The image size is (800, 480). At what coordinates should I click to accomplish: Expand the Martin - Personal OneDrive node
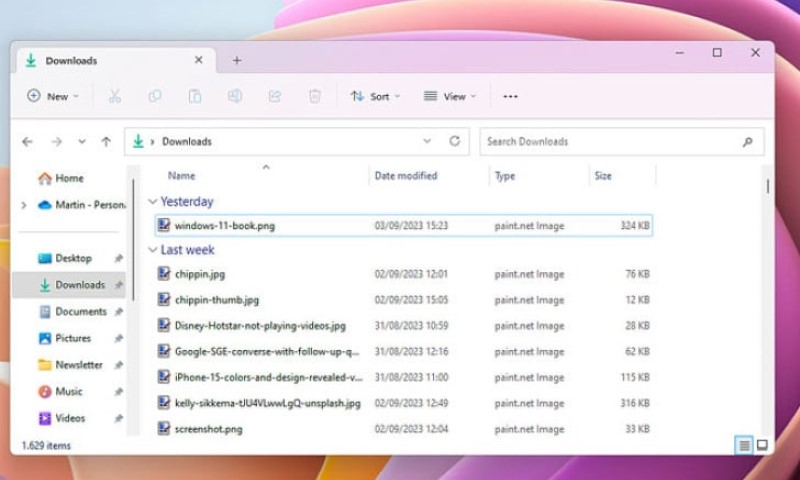pyautogui.click(x=23, y=205)
